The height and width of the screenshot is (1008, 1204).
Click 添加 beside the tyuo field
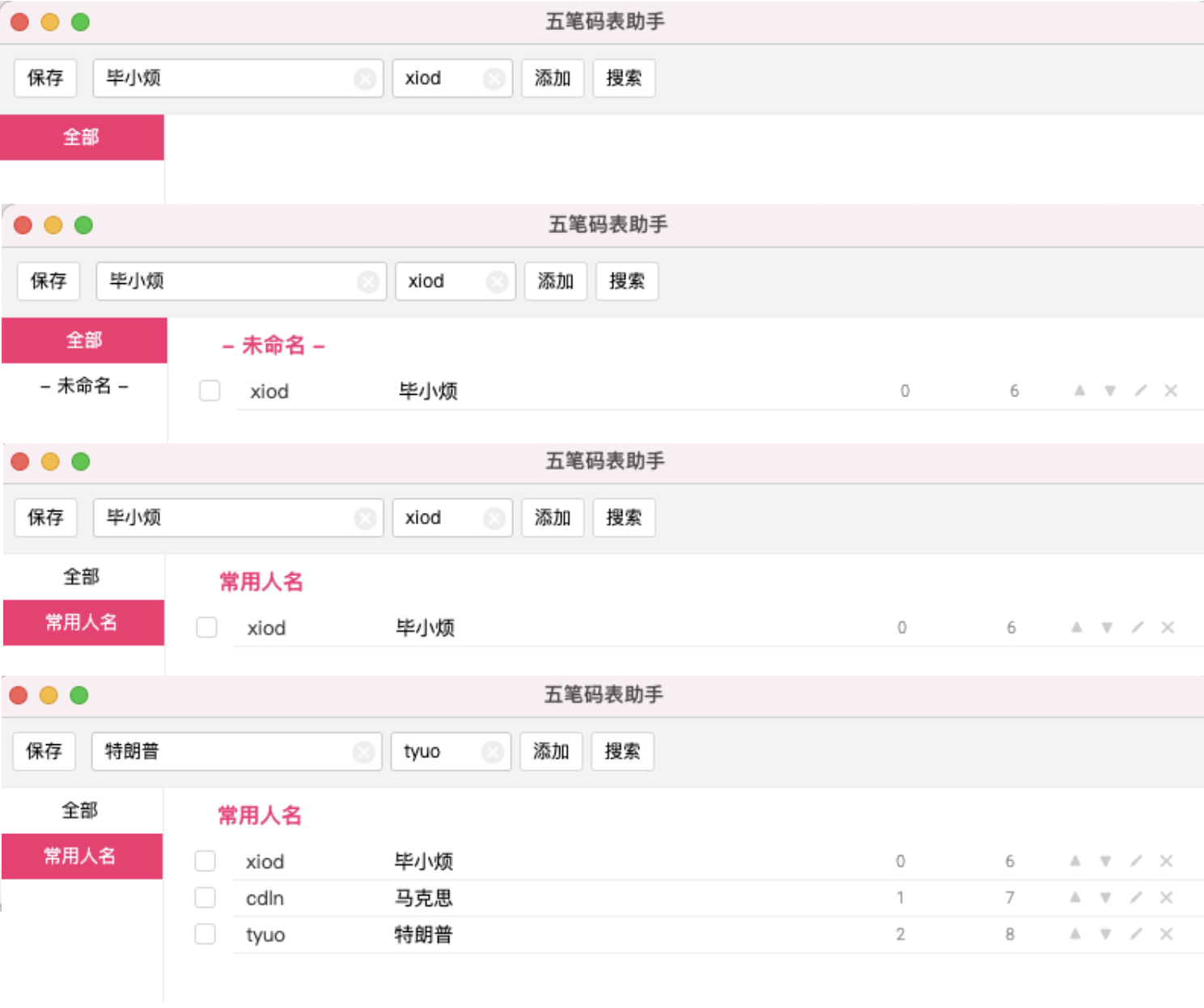(x=551, y=752)
